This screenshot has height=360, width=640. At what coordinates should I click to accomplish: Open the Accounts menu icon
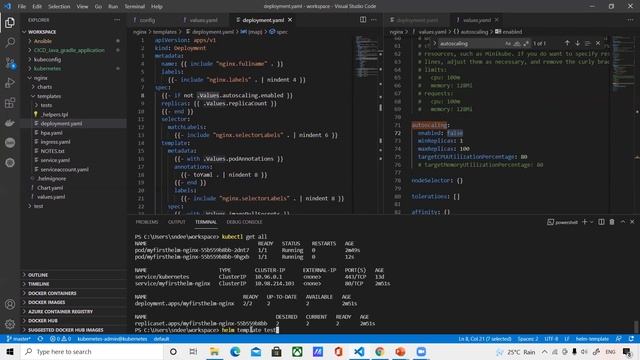10,304
